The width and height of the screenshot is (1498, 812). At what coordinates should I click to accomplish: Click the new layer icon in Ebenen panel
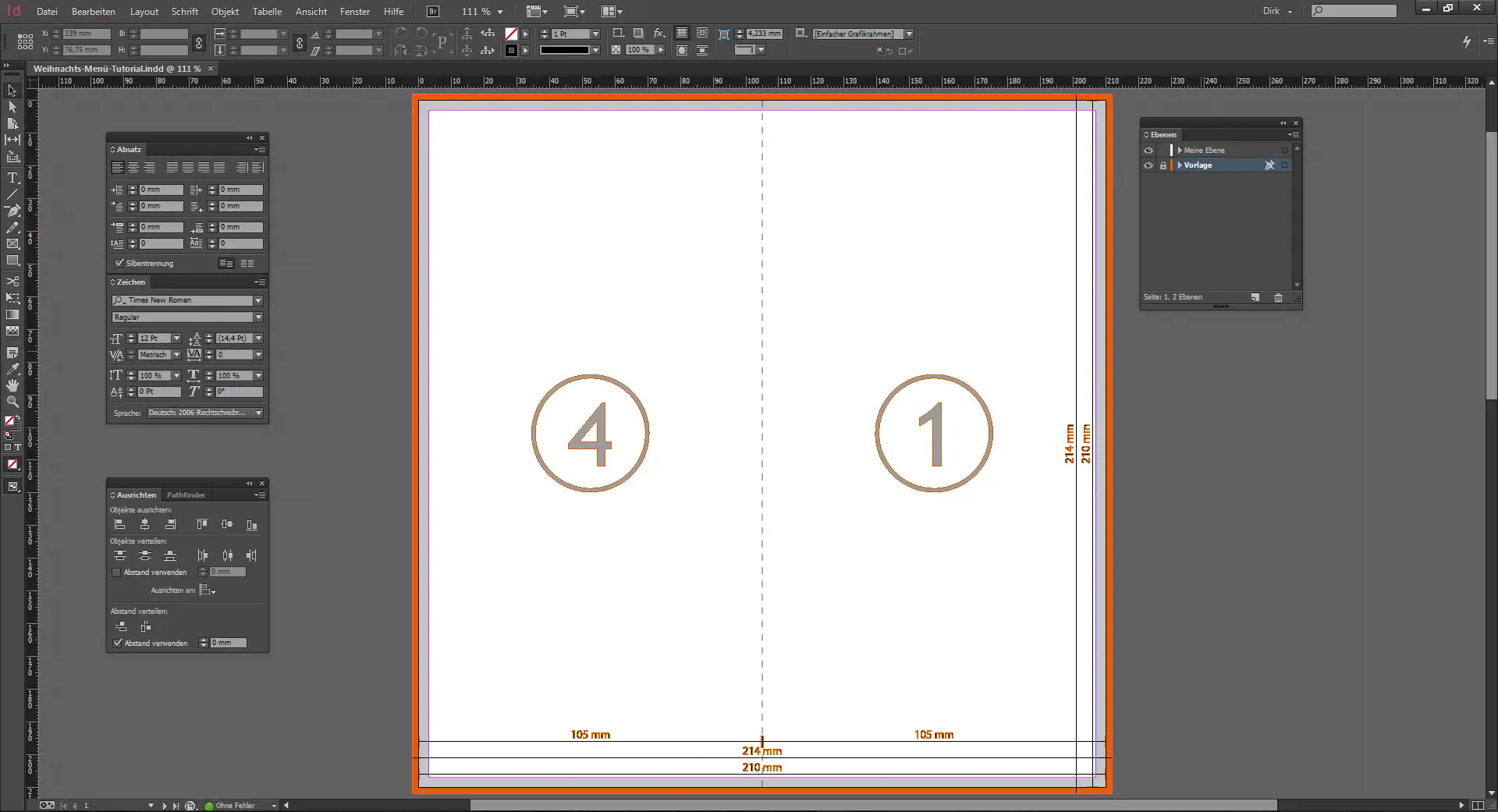[x=1255, y=297]
